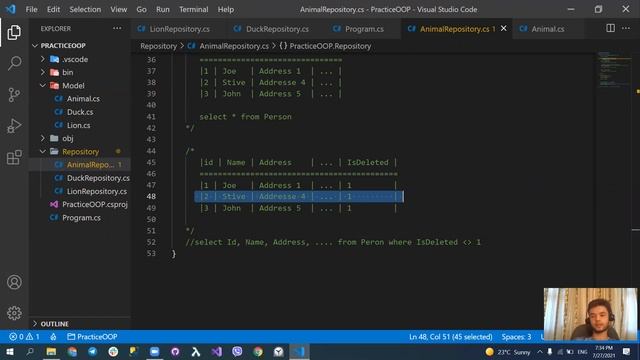Open Animal.cs in the Model folder

(x=83, y=99)
